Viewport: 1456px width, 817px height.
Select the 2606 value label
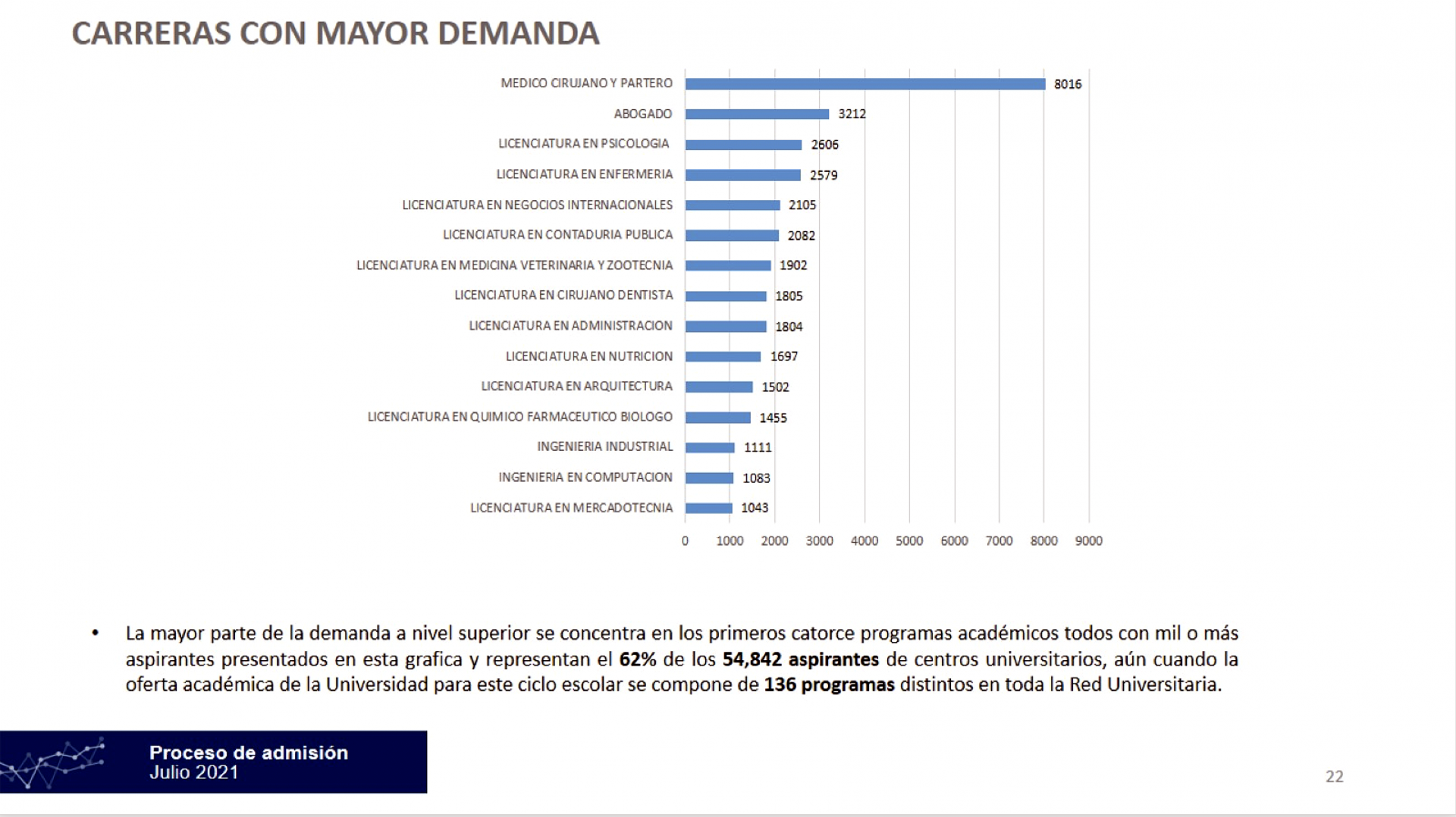pyautogui.click(x=825, y=145)
